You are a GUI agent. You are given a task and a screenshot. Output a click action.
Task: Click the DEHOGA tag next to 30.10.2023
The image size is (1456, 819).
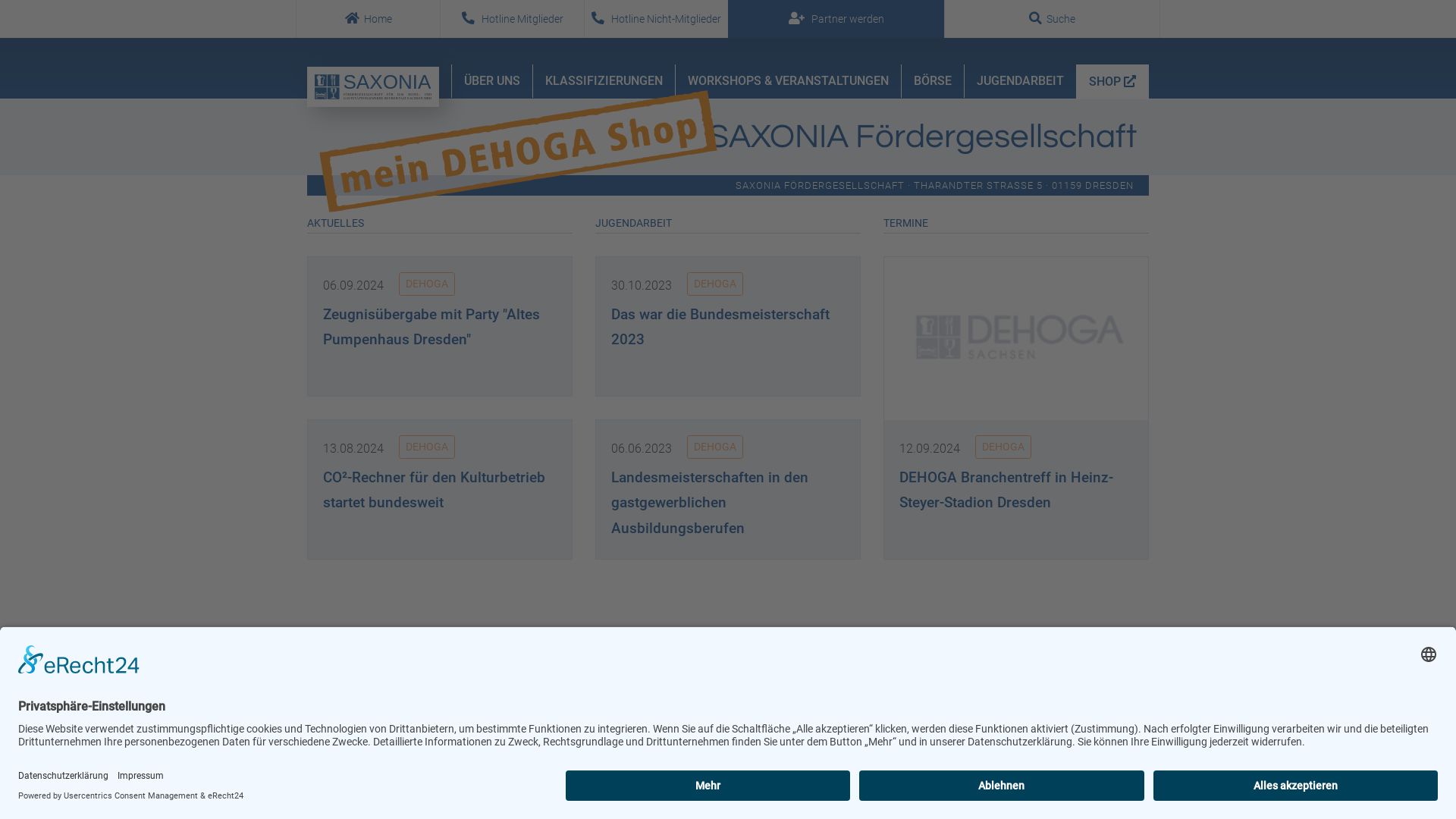pyautogui.click(x=715, y=284)
